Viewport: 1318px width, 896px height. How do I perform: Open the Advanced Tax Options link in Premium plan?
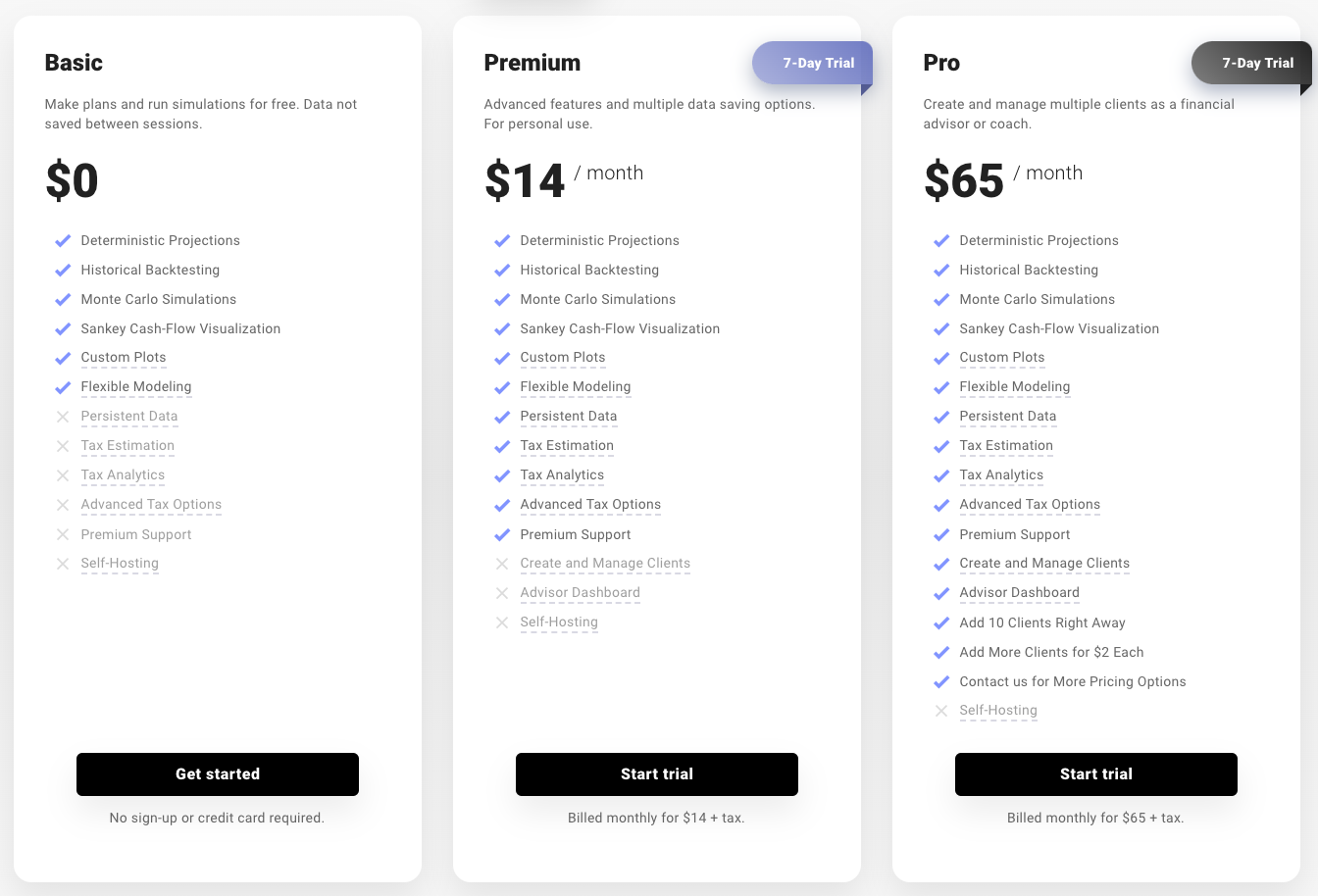click(590, 505)
